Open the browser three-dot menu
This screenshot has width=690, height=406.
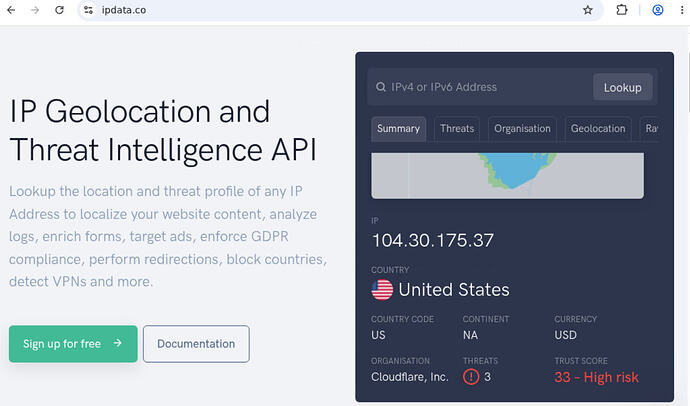tap(682, 10)
